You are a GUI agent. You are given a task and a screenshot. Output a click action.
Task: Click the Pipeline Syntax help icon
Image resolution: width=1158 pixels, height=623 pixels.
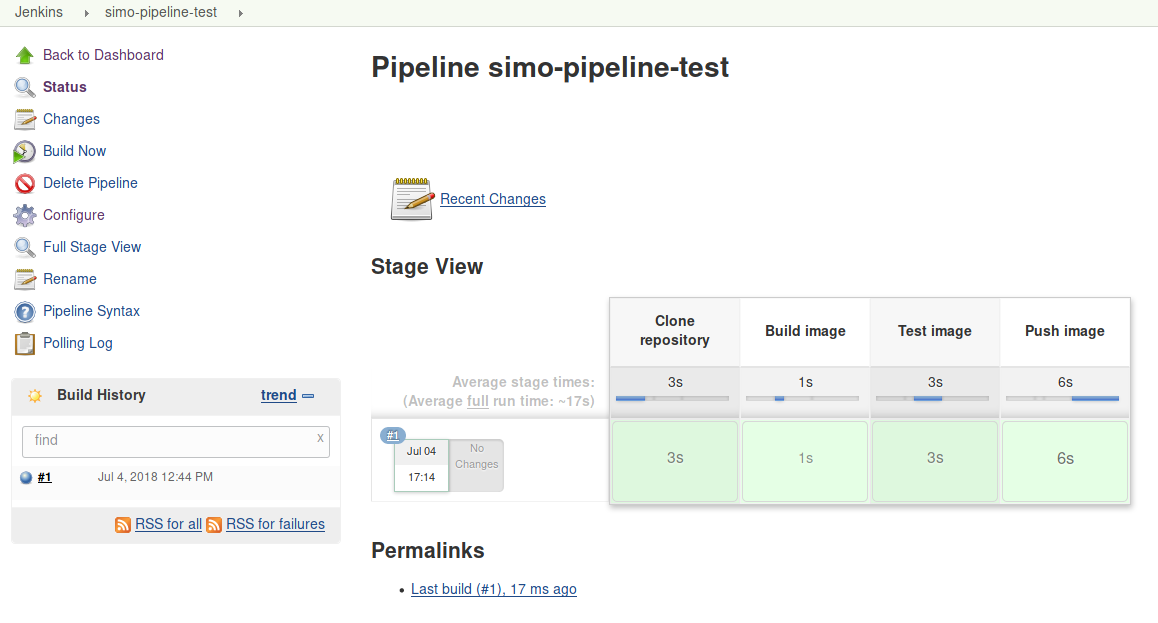pos(24,312)
